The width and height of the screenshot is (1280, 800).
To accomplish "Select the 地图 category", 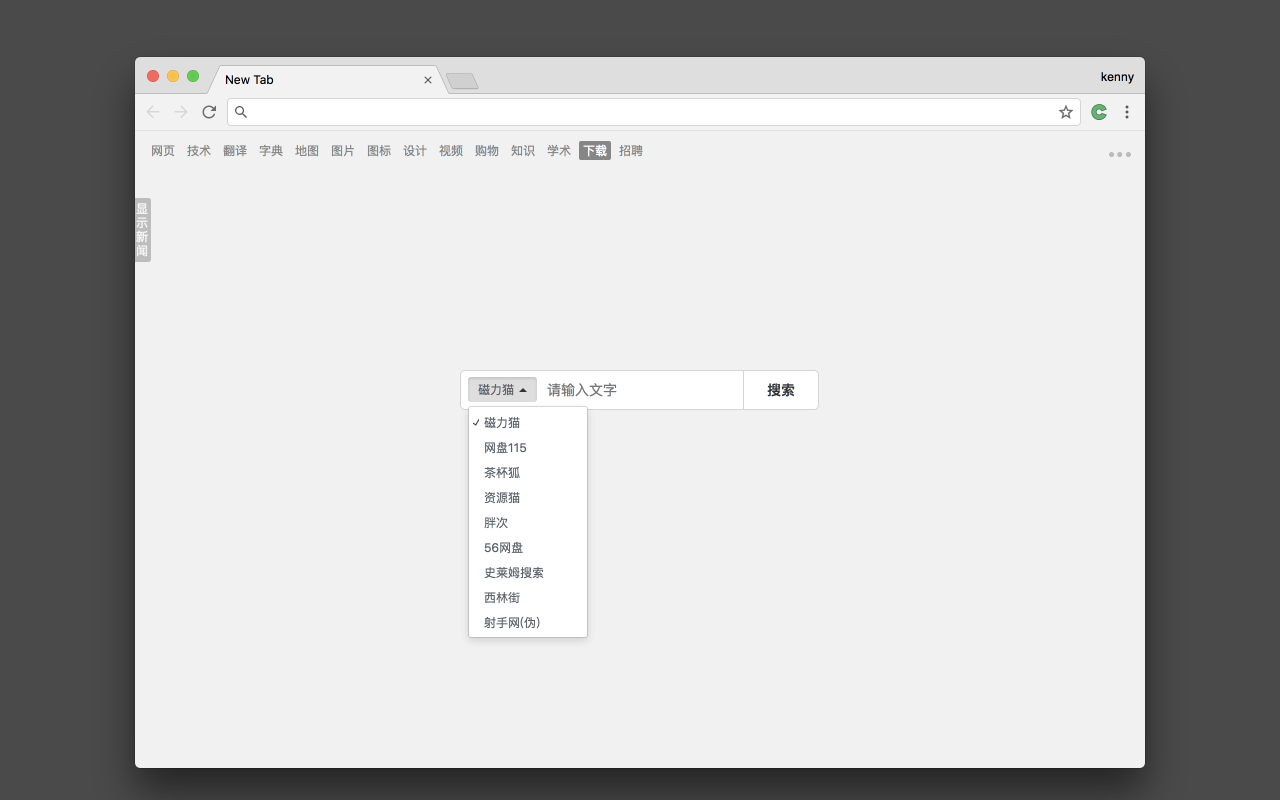I will [307, 151].
